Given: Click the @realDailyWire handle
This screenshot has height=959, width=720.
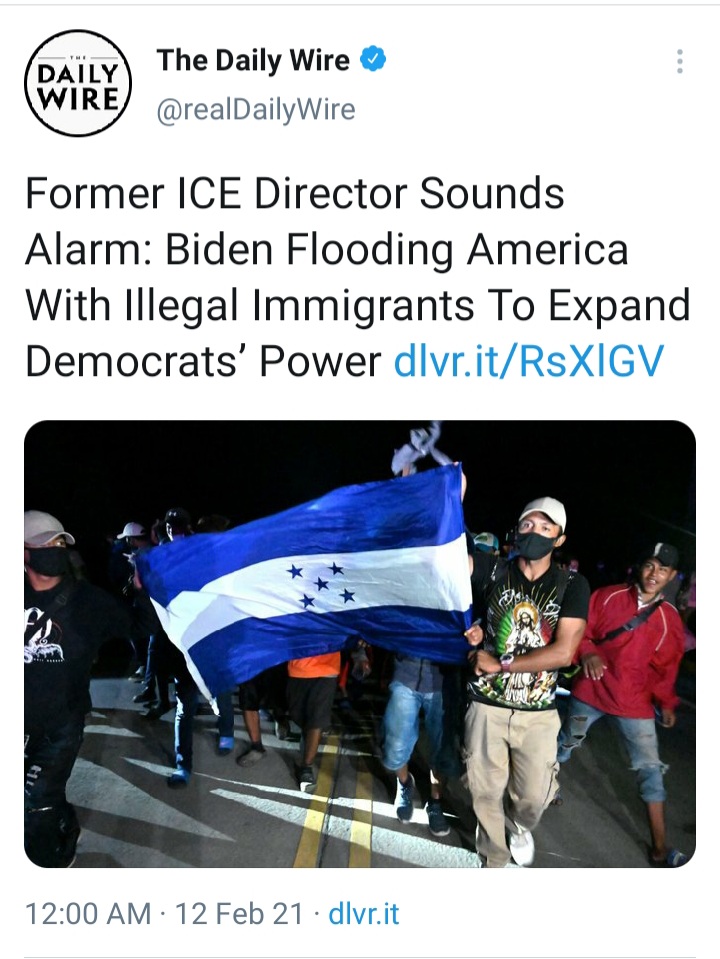Looking at the screenshot, I should click(x=256, y=110).
